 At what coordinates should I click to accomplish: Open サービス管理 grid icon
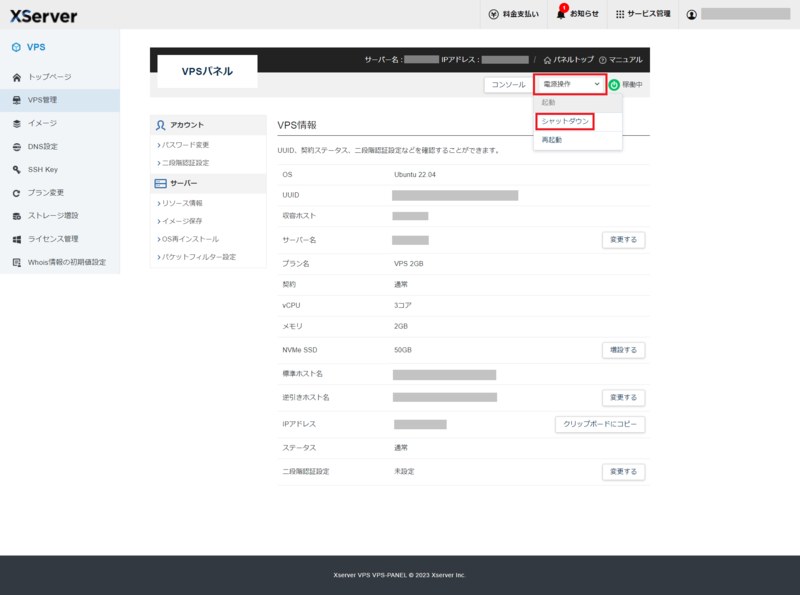(x=620, y=14)
